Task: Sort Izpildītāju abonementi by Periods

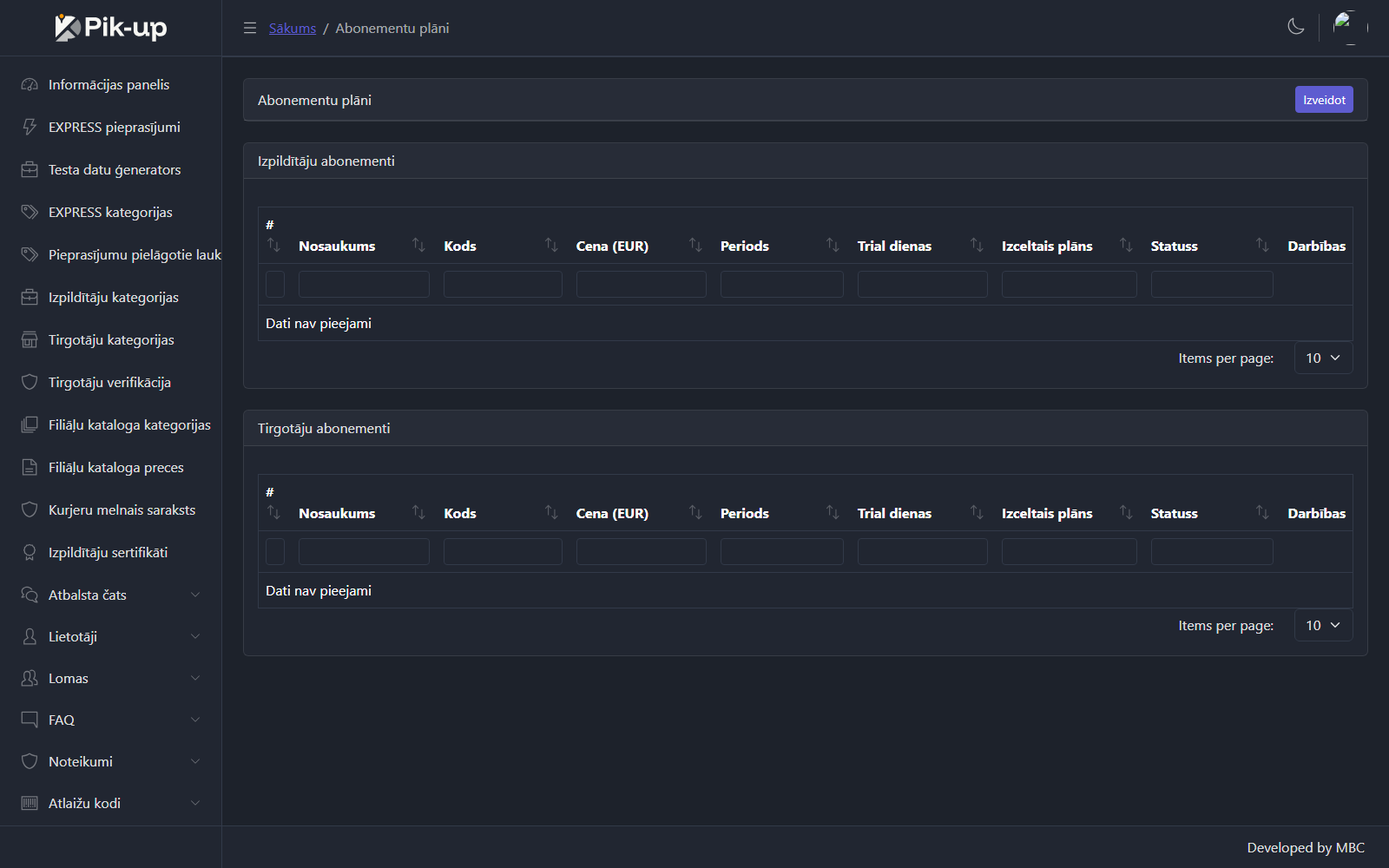Action: click(x=833, y=246)
